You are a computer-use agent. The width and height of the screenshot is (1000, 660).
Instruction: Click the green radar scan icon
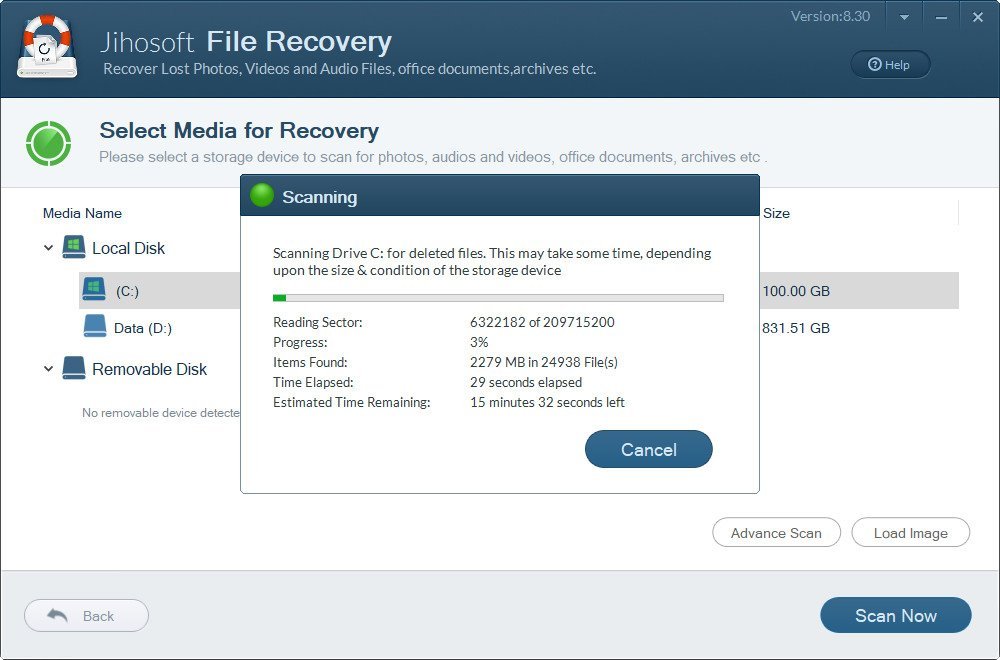[x=48, y=143]
